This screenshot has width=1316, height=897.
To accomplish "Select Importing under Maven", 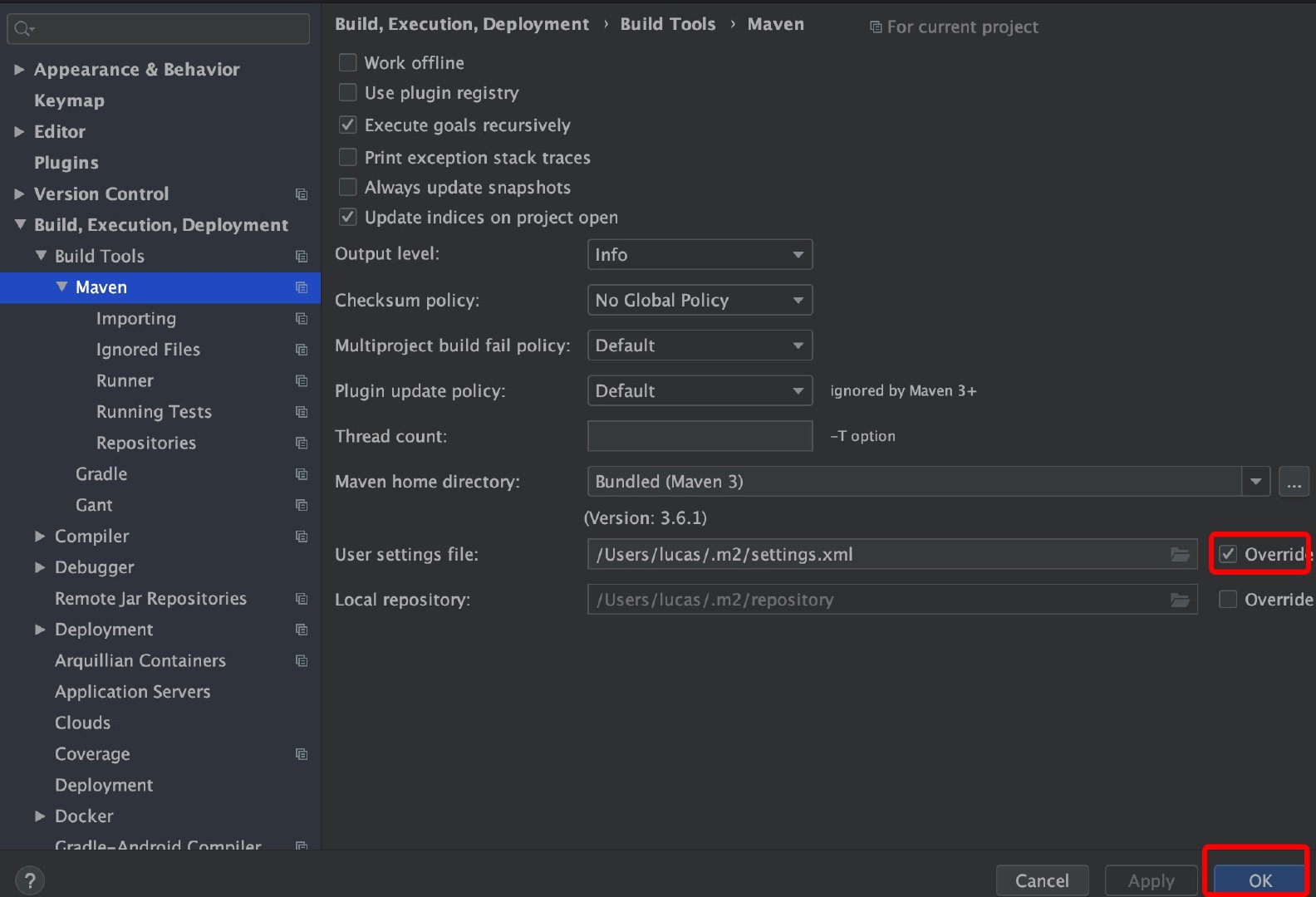I will tap(136, 319).
